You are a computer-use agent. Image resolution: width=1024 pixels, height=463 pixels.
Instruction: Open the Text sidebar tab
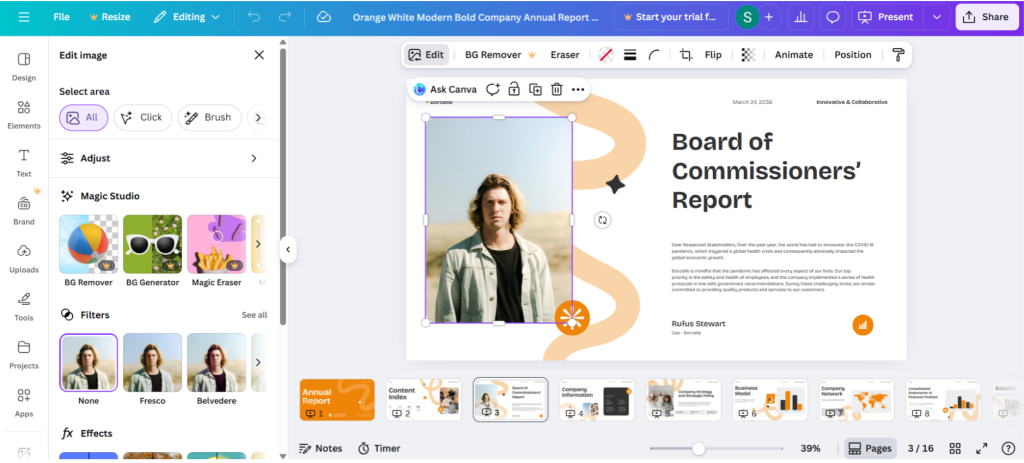24,163
